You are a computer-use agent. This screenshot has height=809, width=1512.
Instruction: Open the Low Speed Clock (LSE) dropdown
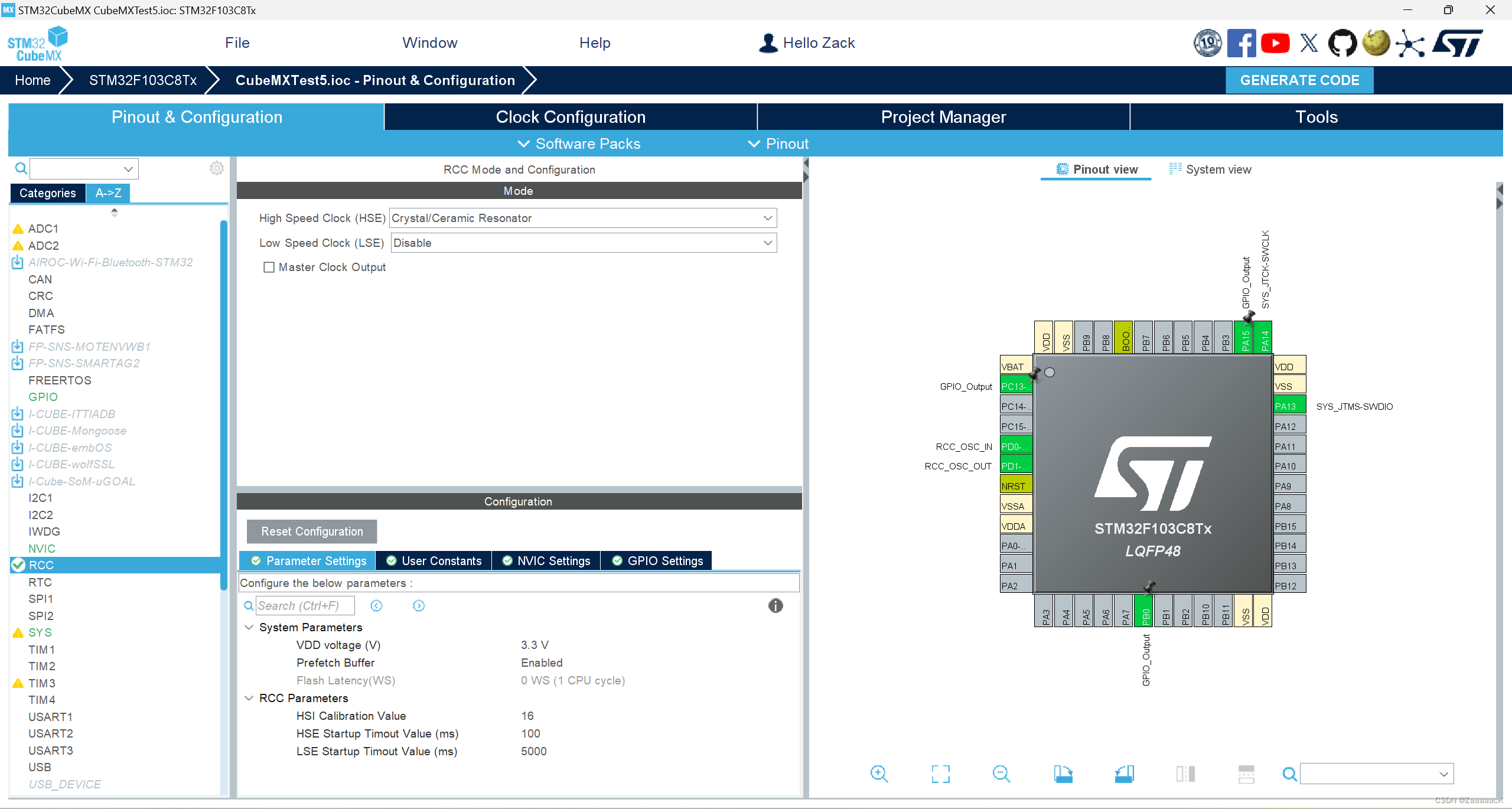pyautogui.click(x=583, y=243)
